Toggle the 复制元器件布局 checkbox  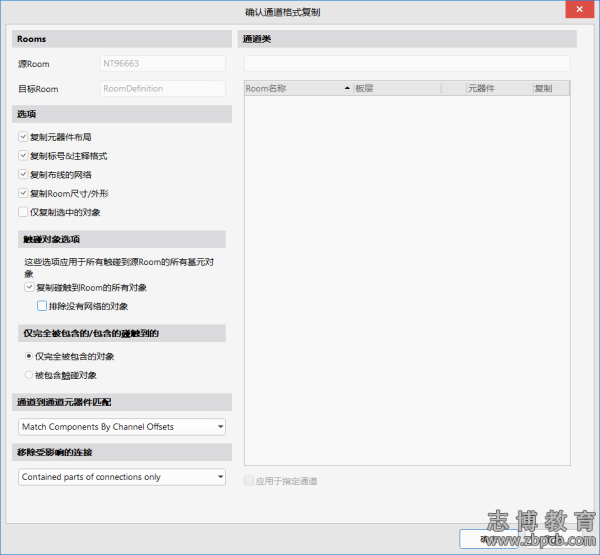point(23,137)
